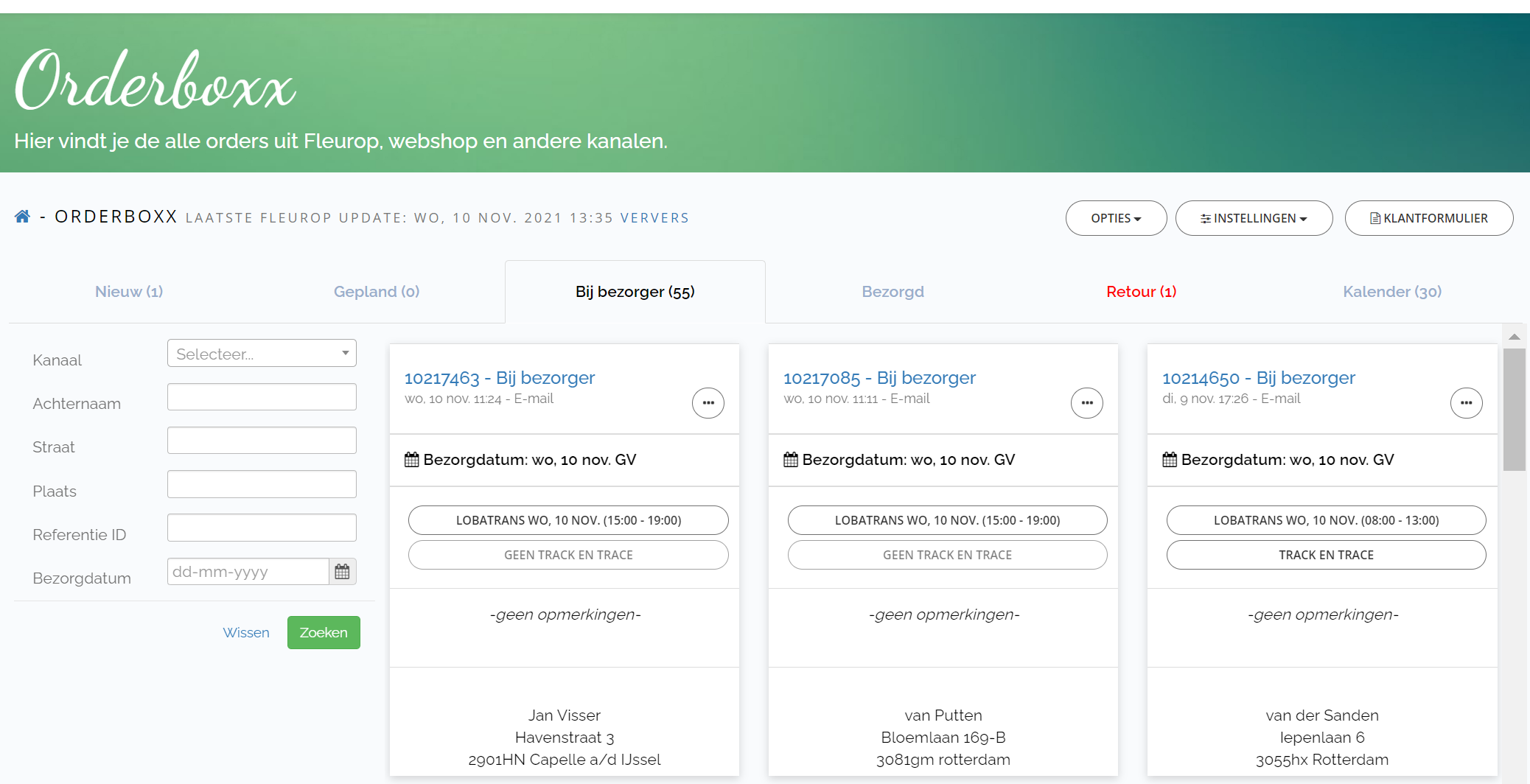Open the Instellingen dropdown menu
Image resolution: width=1530 pixels, height=784 pixels.
pos(1254,218)
